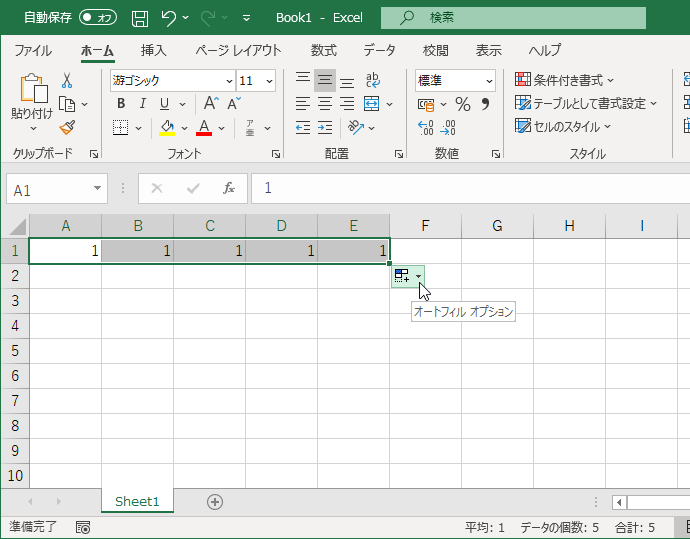The width and height of the screenshot is (690, 539).
Task: Click the 検索 search box
Action: pos(513,18)
